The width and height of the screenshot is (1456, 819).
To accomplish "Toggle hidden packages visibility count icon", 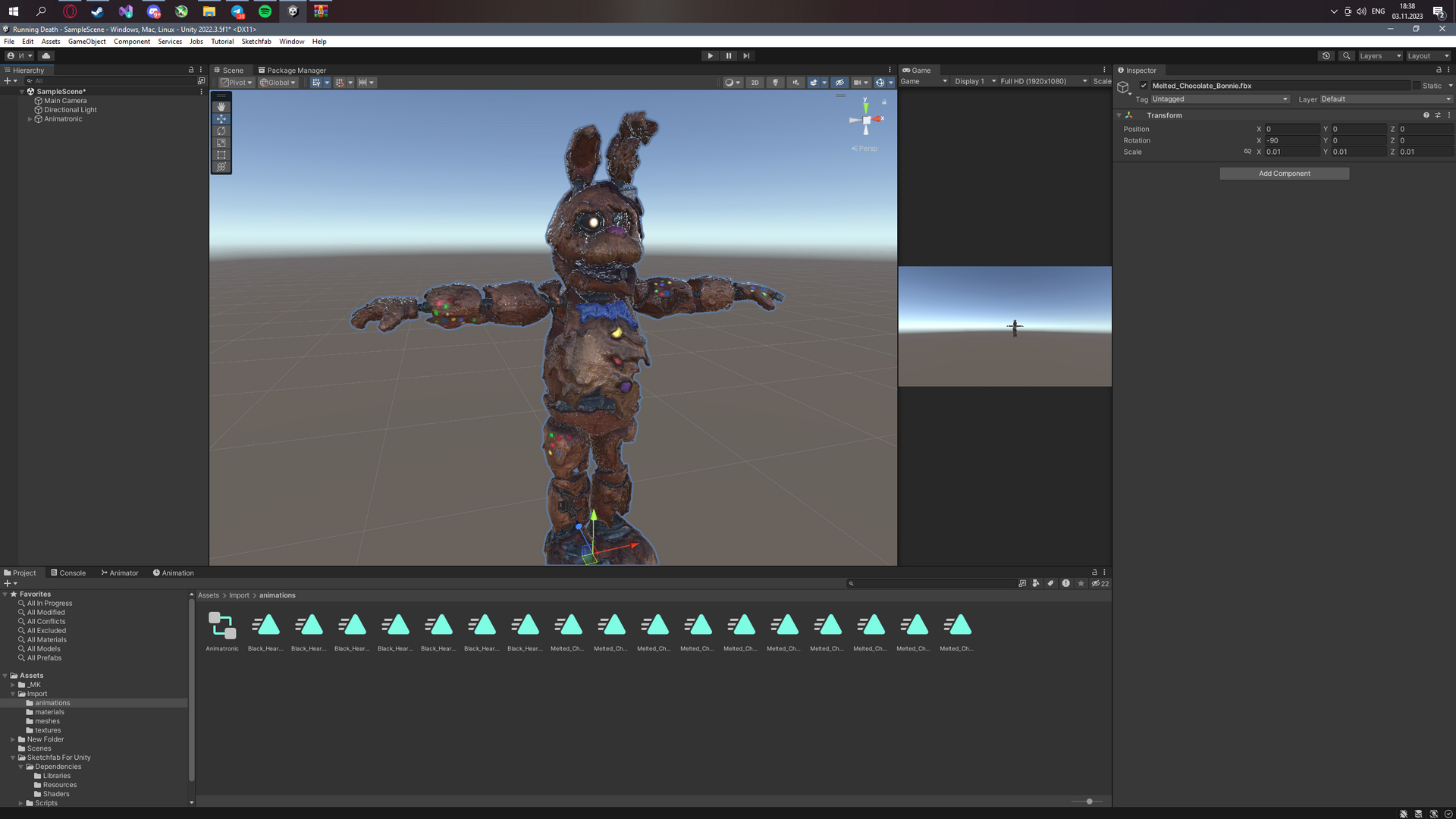I will (x=1100, y=584).
